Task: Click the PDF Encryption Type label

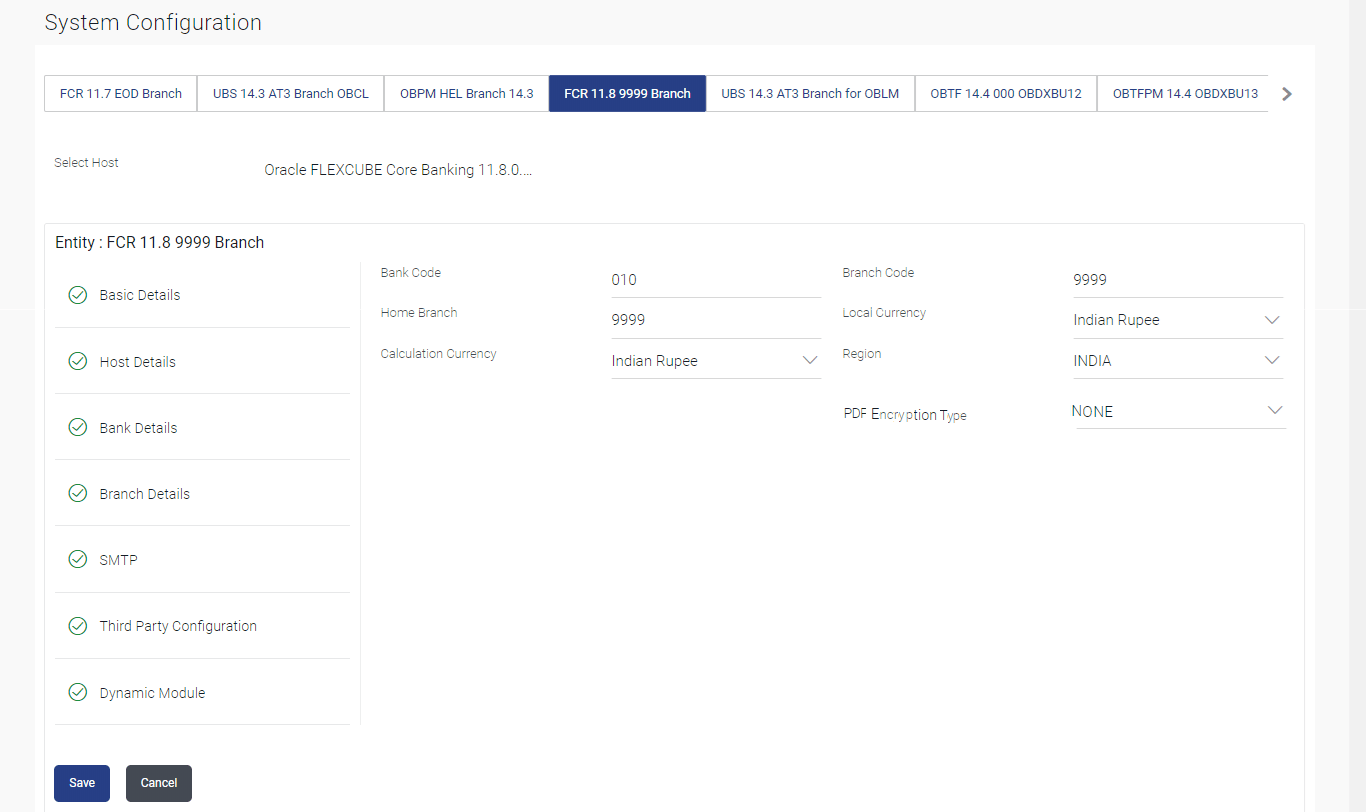Action: pyautogui.click(x=905, y=414)
